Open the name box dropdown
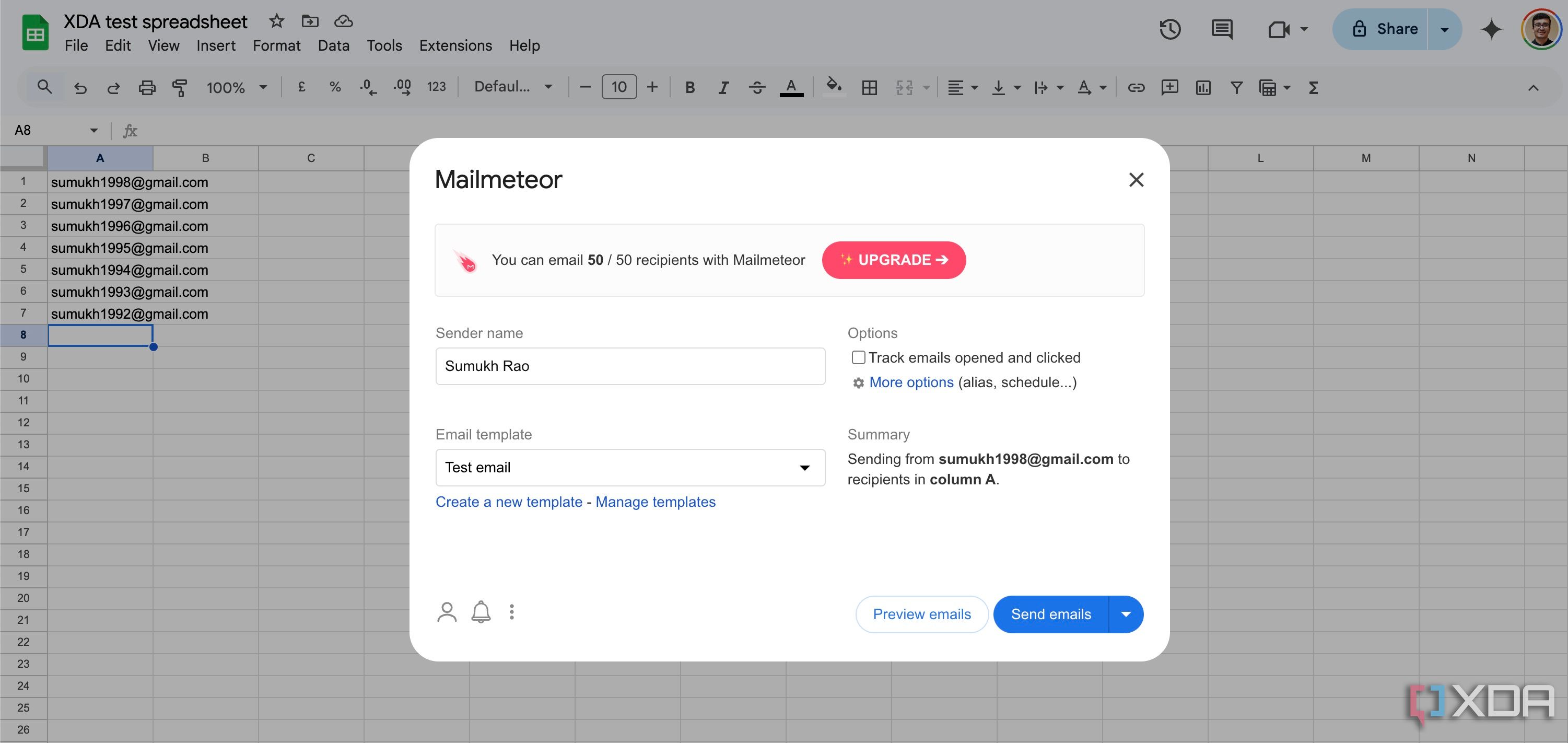The image size is (1568, 743). [x=93, y=130]
